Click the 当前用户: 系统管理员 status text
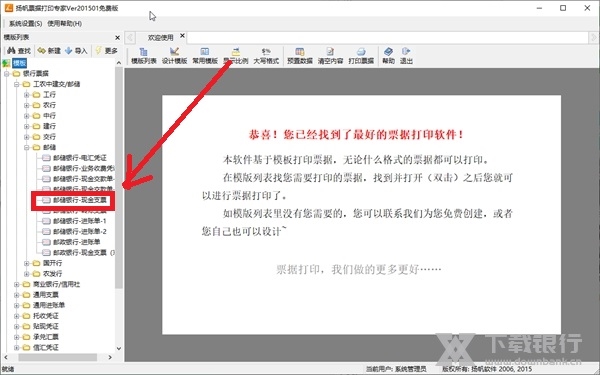Screen dimensions: 600x375 click(396, 369)
